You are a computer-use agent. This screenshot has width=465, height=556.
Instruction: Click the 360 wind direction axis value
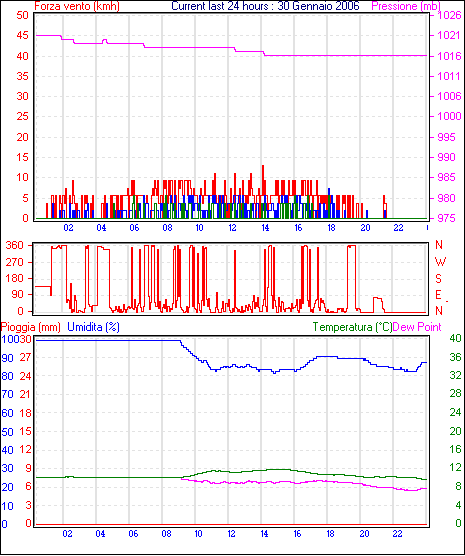[15, 245]
